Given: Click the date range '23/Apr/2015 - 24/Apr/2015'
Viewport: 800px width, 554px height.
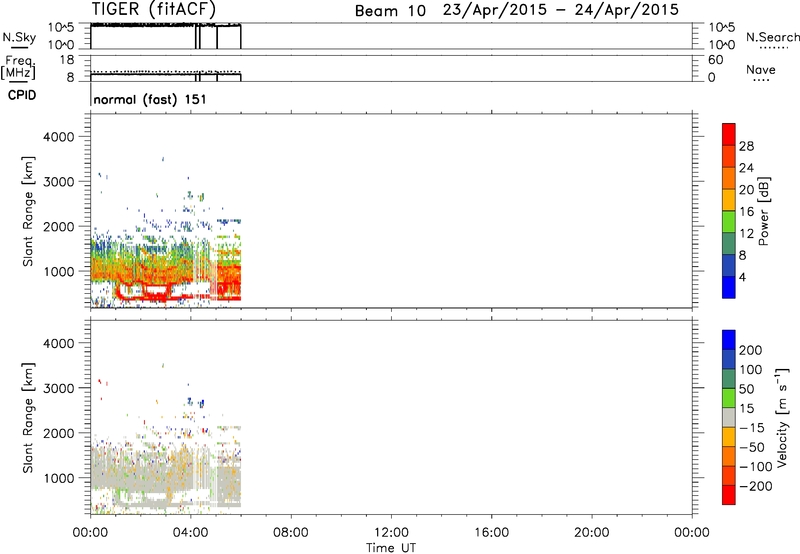Looking at the screenshot, I should tap(561, 10).
